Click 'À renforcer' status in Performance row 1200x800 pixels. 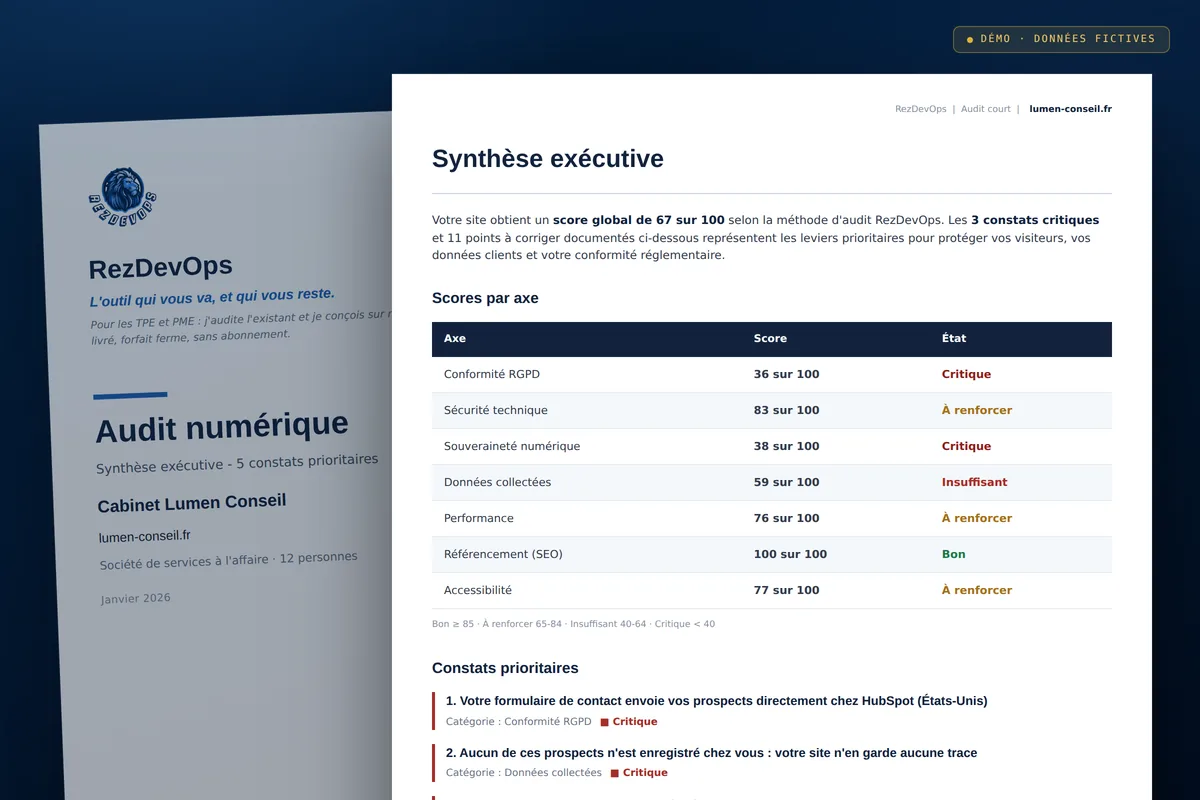point(977,518)
